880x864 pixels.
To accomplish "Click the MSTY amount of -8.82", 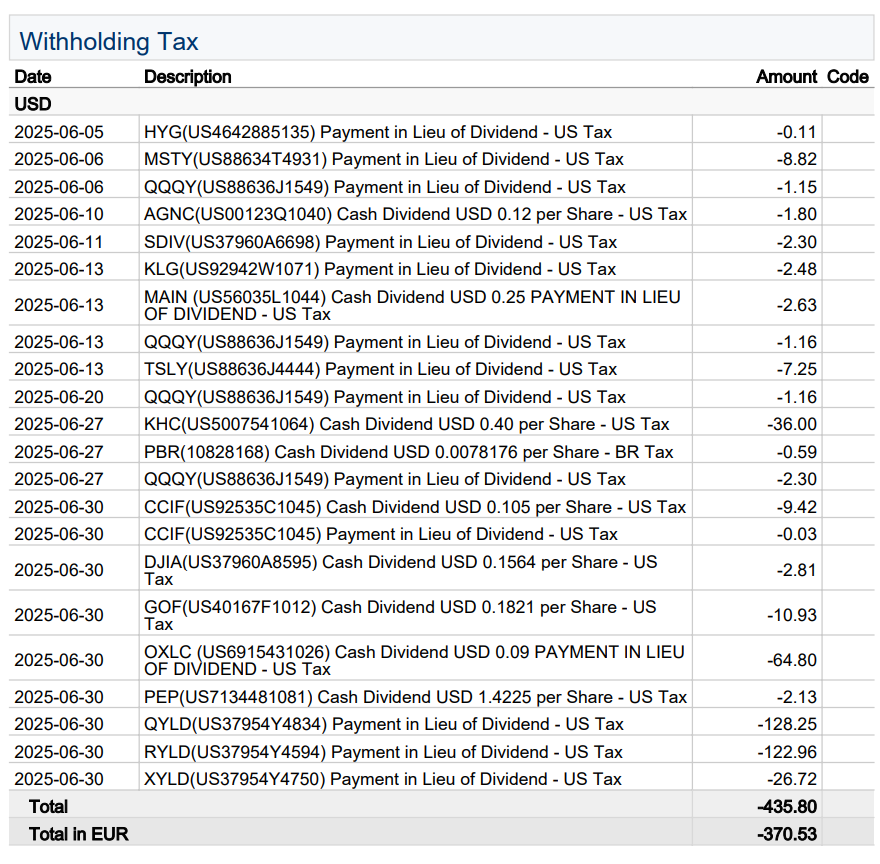I will [797, 159].
